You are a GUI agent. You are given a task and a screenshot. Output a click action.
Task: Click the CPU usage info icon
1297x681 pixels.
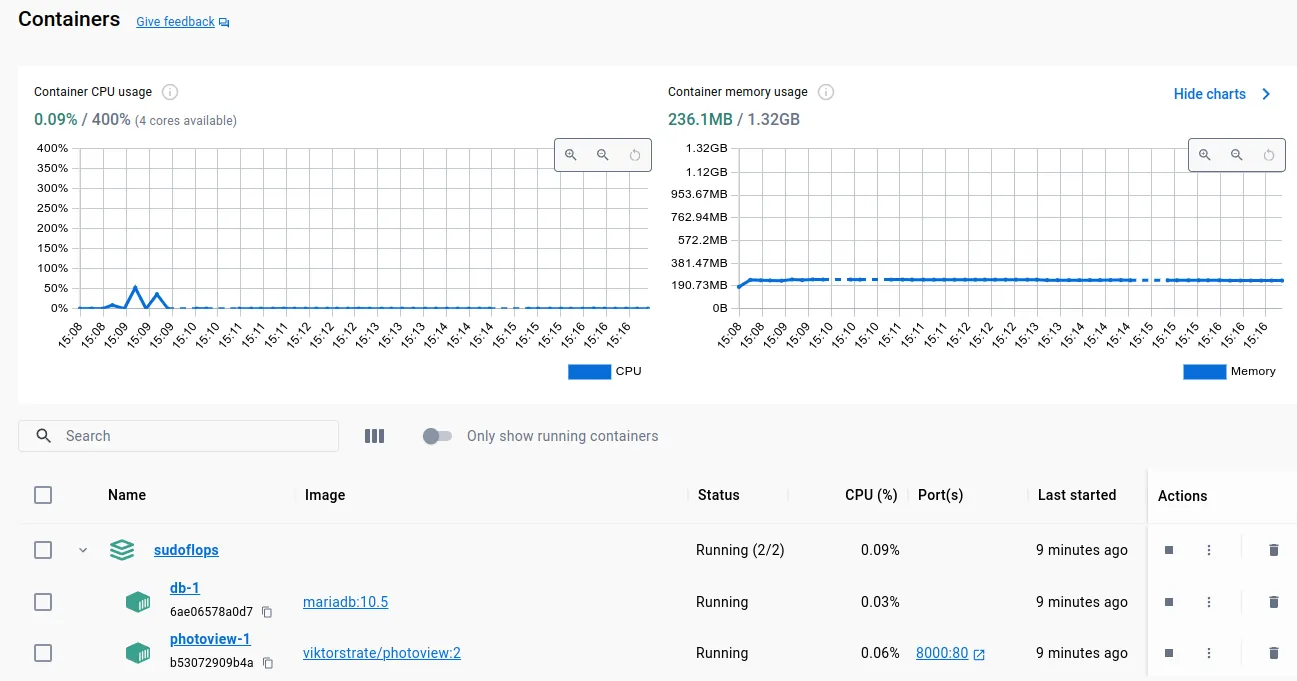[170, 92]
